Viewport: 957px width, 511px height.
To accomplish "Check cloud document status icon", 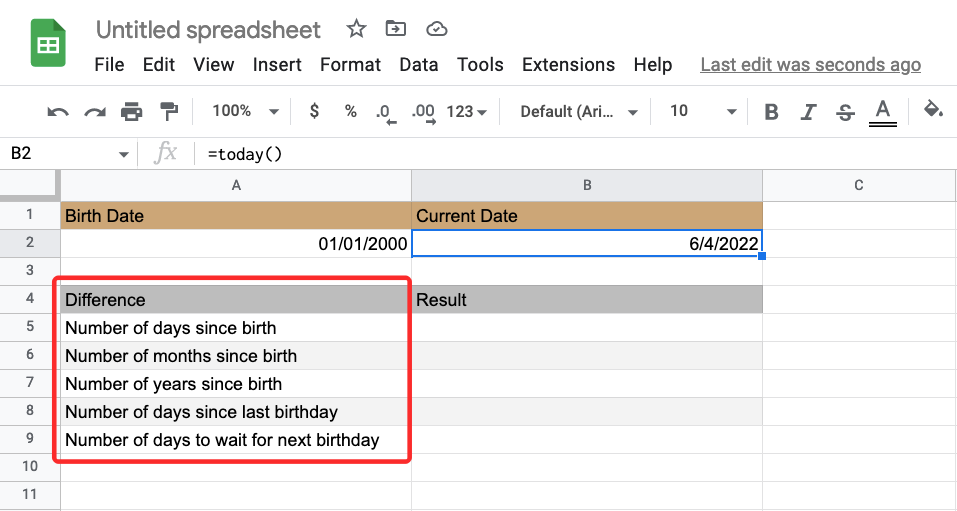I will click(436, 29).
